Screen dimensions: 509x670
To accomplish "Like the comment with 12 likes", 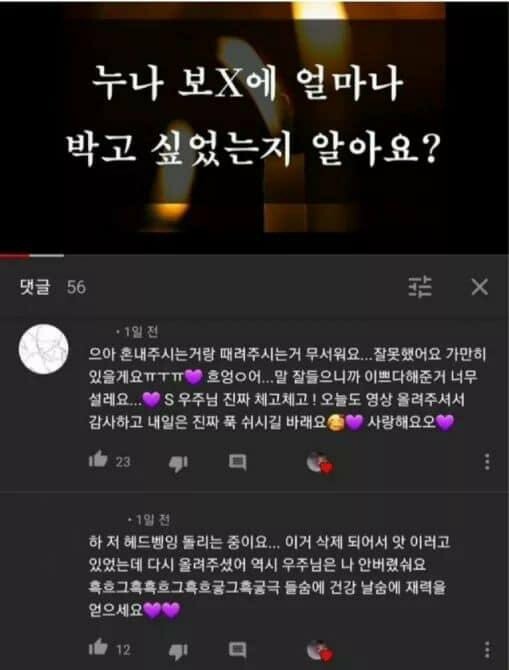I will pyautogui.click(x=98, y=647).
